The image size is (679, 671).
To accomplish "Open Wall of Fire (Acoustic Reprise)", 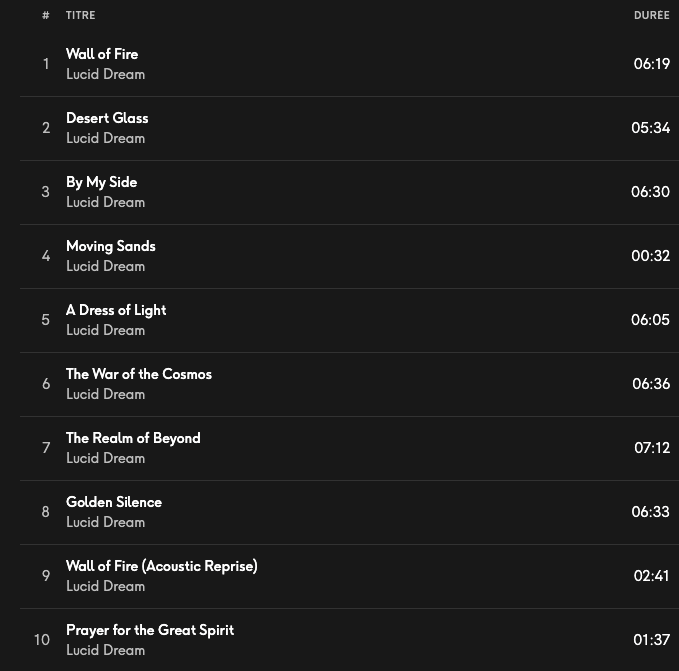I will pyautogui.click(x=162, y=566).
